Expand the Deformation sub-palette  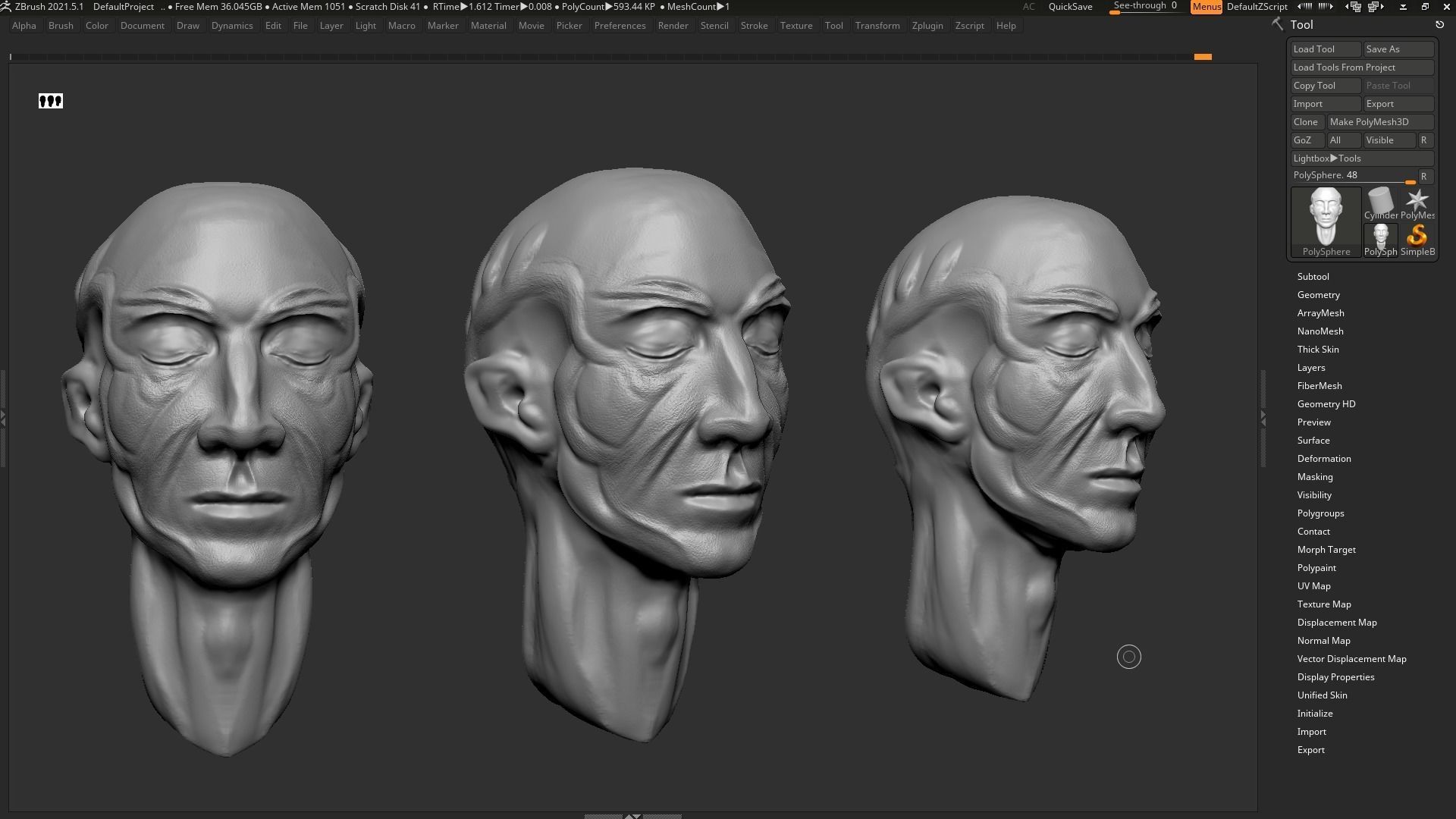(1323, 459)
